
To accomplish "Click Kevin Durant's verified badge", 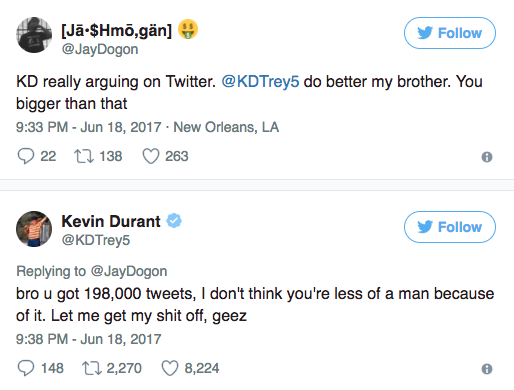I will click(174, 221).
